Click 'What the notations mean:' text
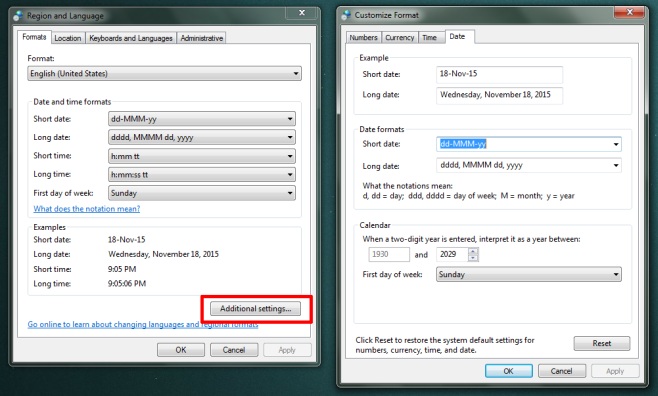 [407, 186]
